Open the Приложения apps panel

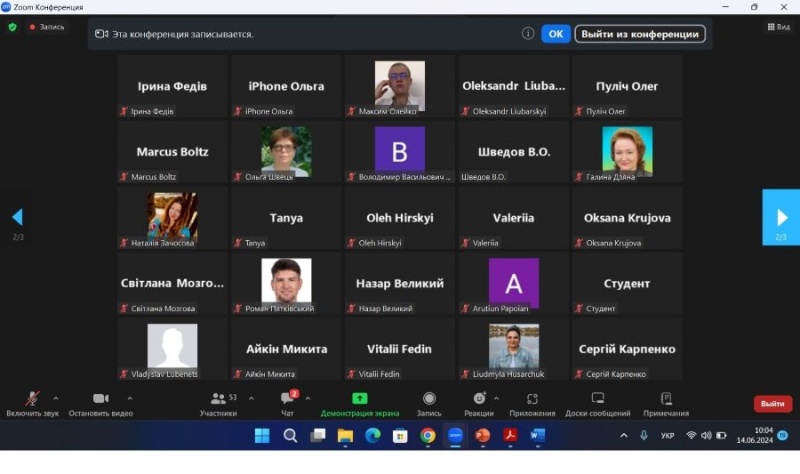pos(532,399)
